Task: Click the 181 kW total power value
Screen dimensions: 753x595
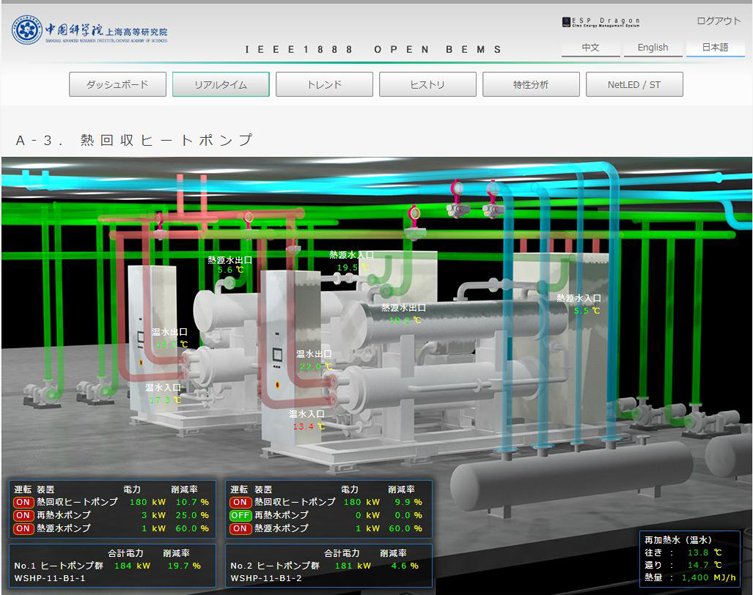Action: (353, 566)
